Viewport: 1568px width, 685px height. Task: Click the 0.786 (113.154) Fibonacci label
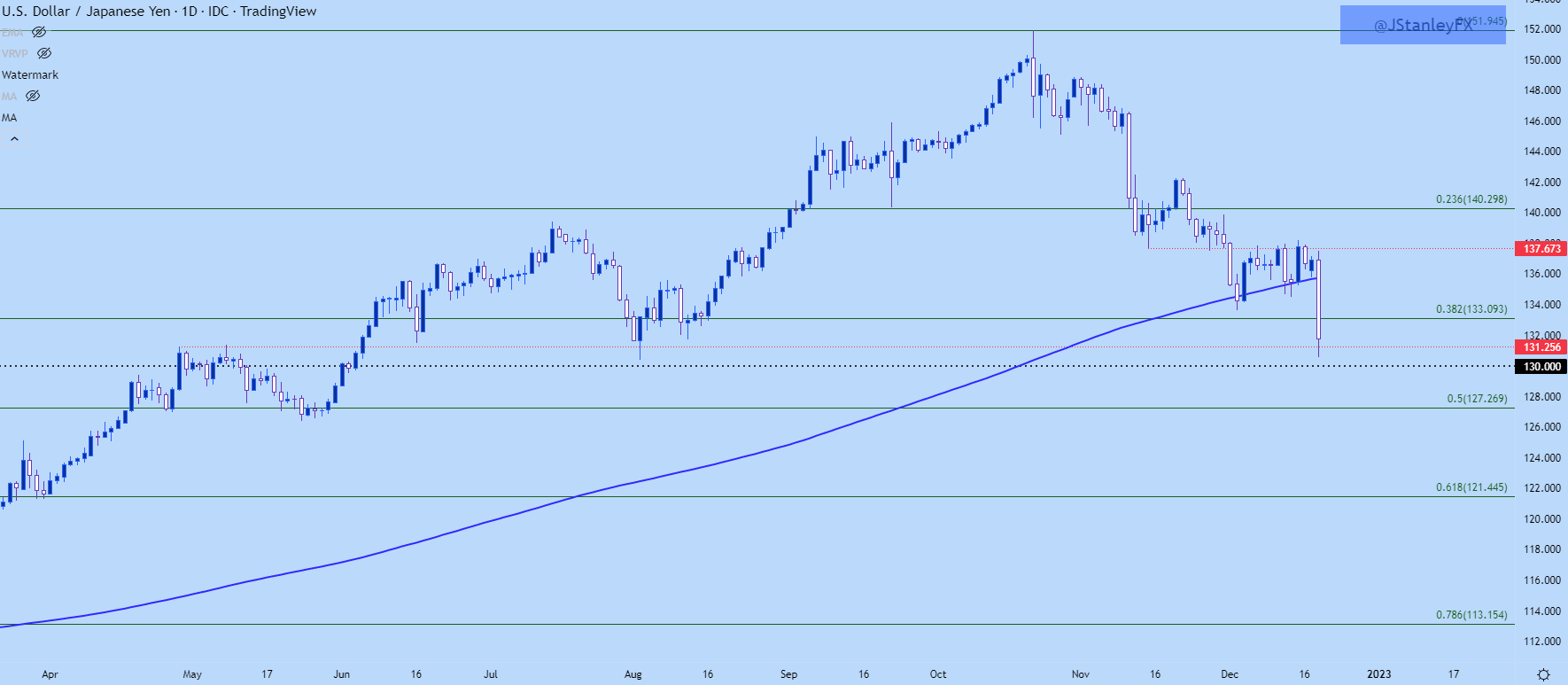point(1471,615)
